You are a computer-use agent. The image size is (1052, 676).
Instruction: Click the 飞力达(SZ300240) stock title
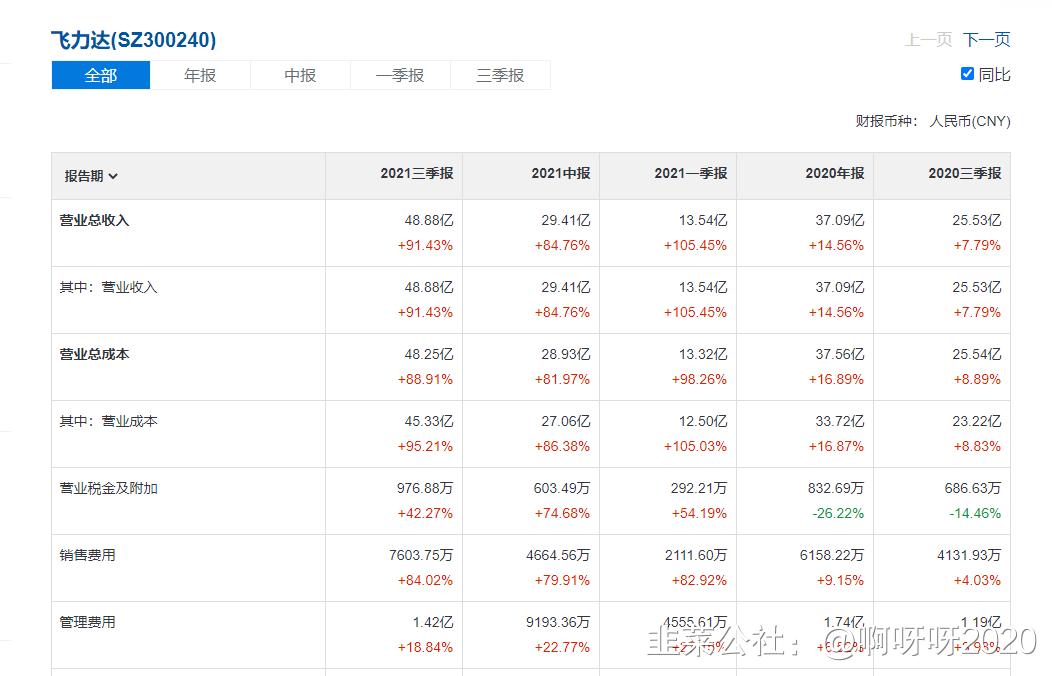134,40
